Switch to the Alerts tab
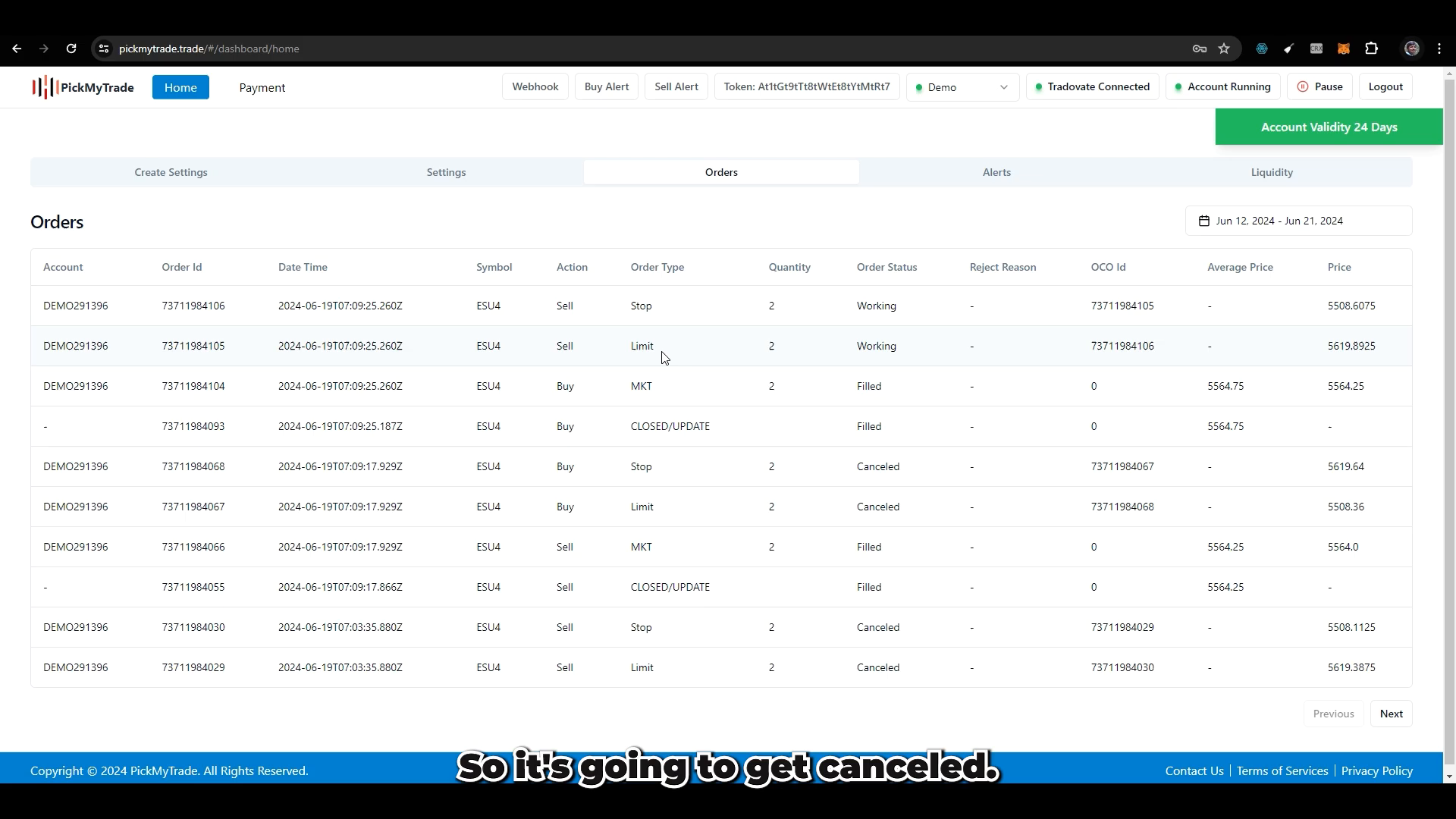 [x=996, y=172]
